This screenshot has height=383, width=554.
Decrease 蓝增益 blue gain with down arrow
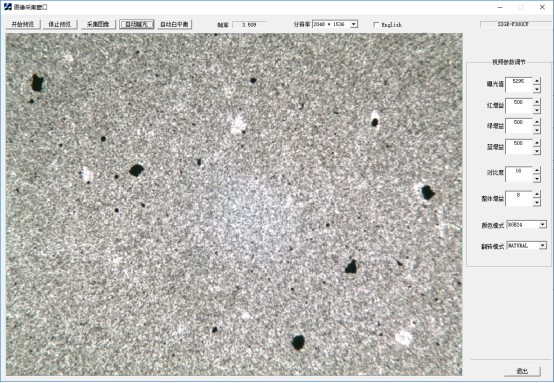tap(537, 151)
